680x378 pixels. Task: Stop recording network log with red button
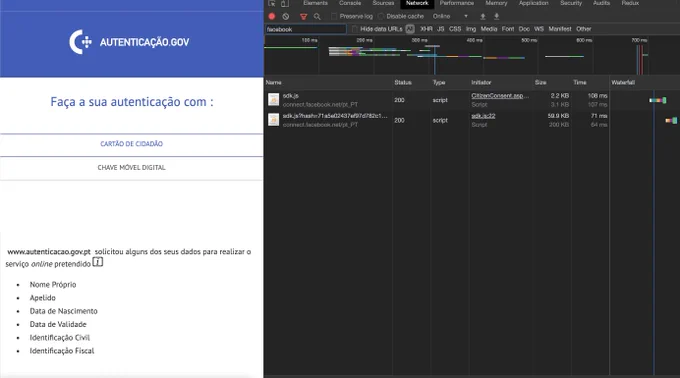pos(272,16)
